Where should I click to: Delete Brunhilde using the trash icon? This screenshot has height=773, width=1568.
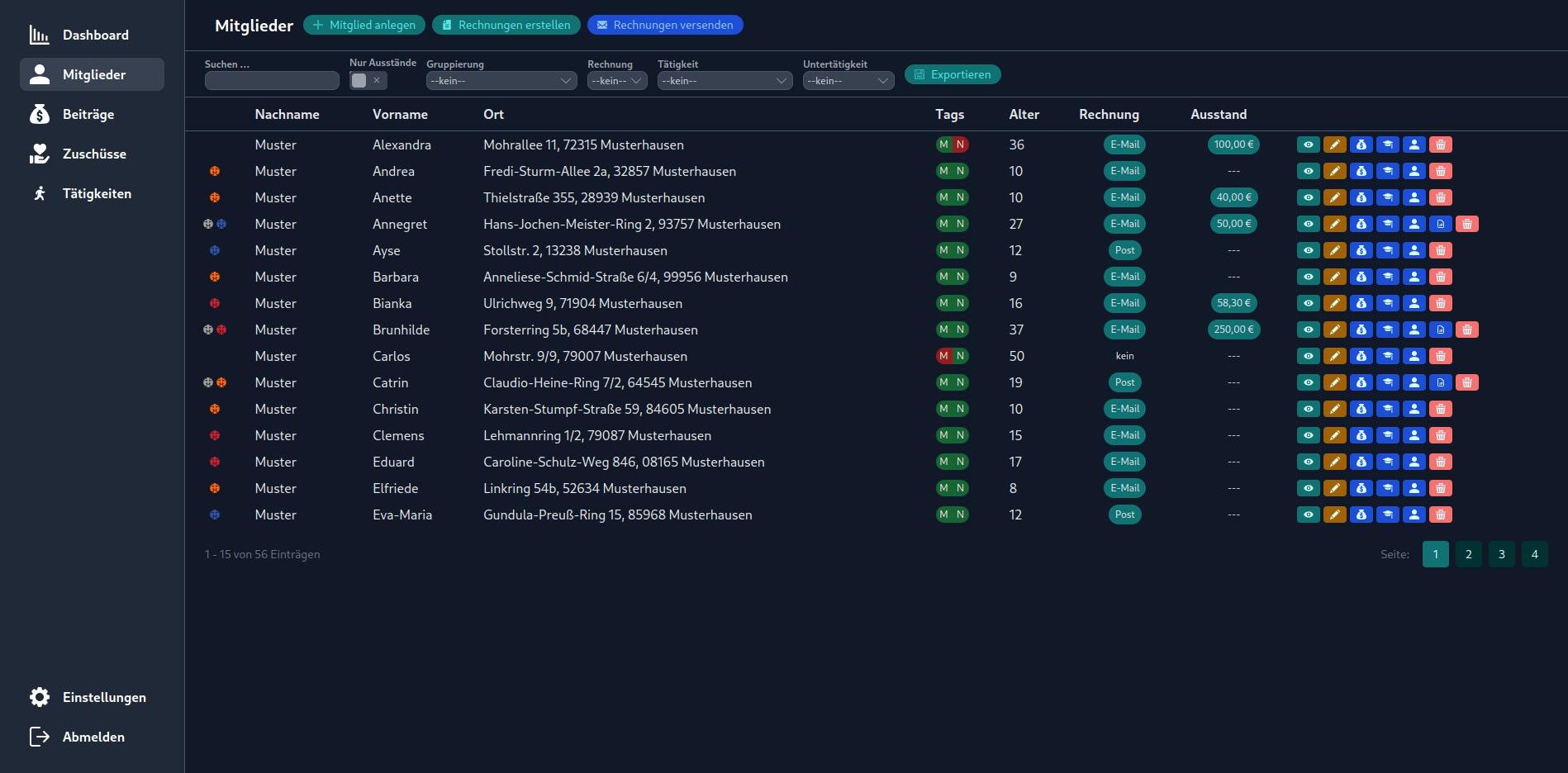point(1466,330)
